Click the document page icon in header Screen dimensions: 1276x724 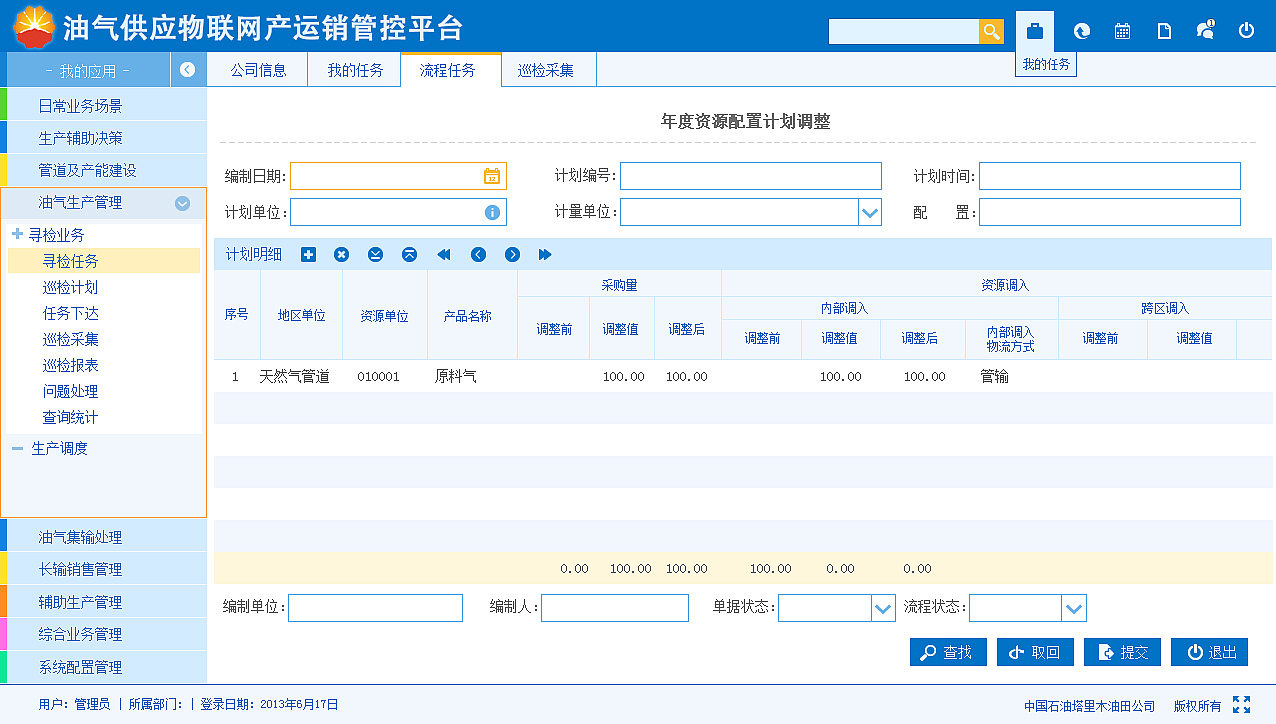[1164, 31]
